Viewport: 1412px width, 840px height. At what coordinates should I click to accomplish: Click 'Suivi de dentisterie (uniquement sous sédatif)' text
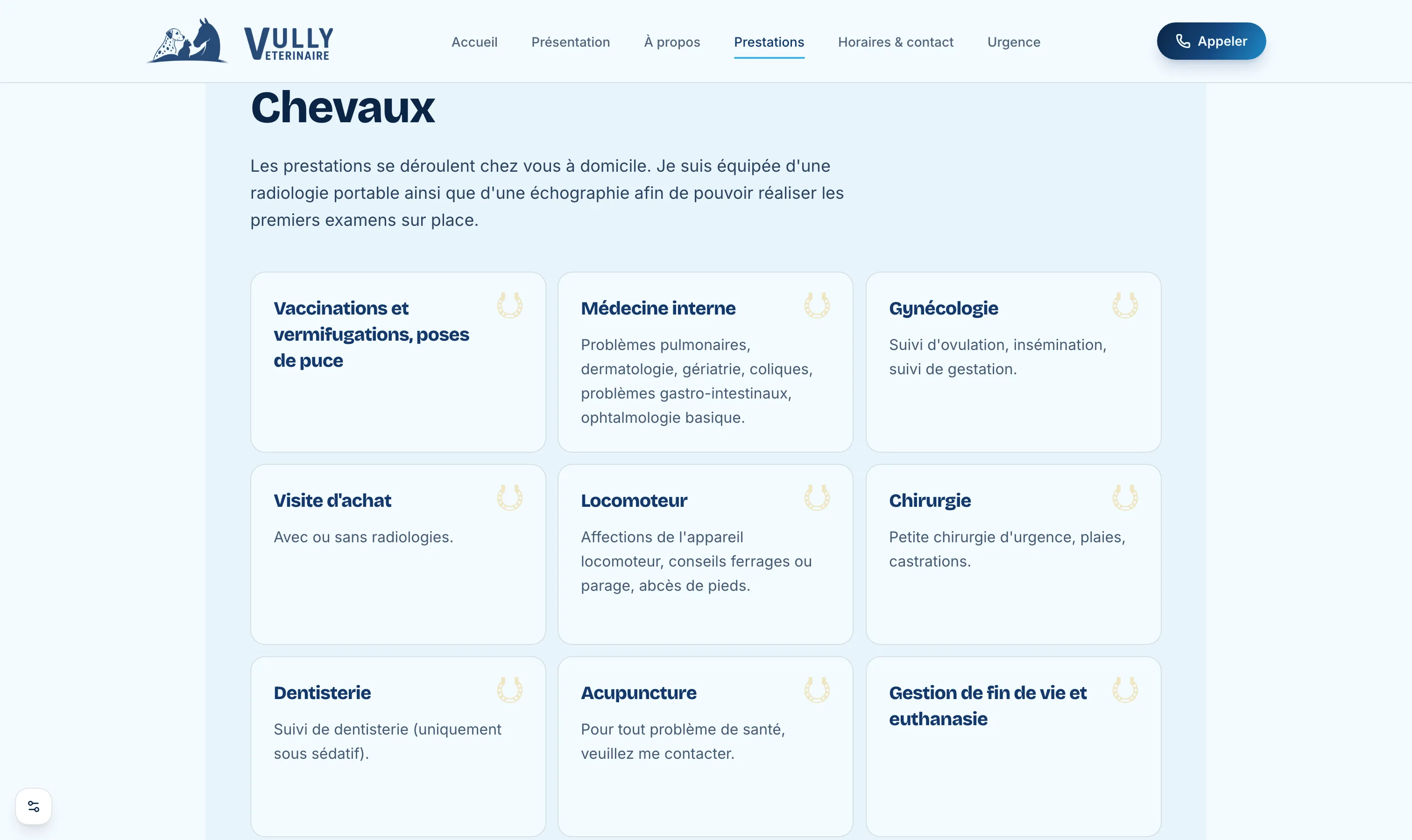tap(388, 742)
